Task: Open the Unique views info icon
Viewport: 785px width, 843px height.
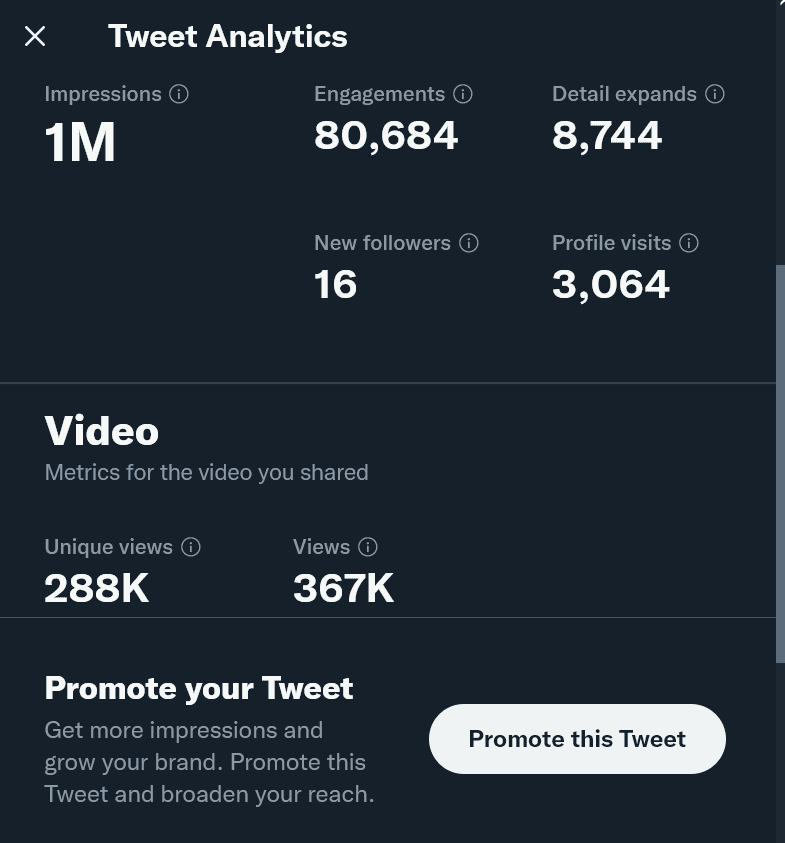Action: pyautogui.click(x=191, y=547)
